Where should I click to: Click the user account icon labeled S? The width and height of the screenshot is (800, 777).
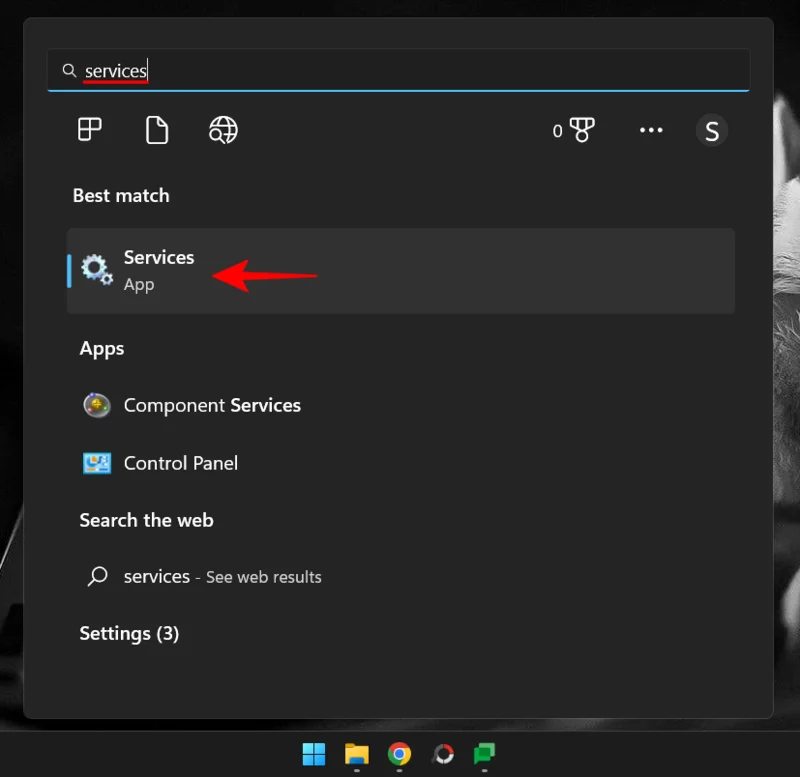point(711,130)
